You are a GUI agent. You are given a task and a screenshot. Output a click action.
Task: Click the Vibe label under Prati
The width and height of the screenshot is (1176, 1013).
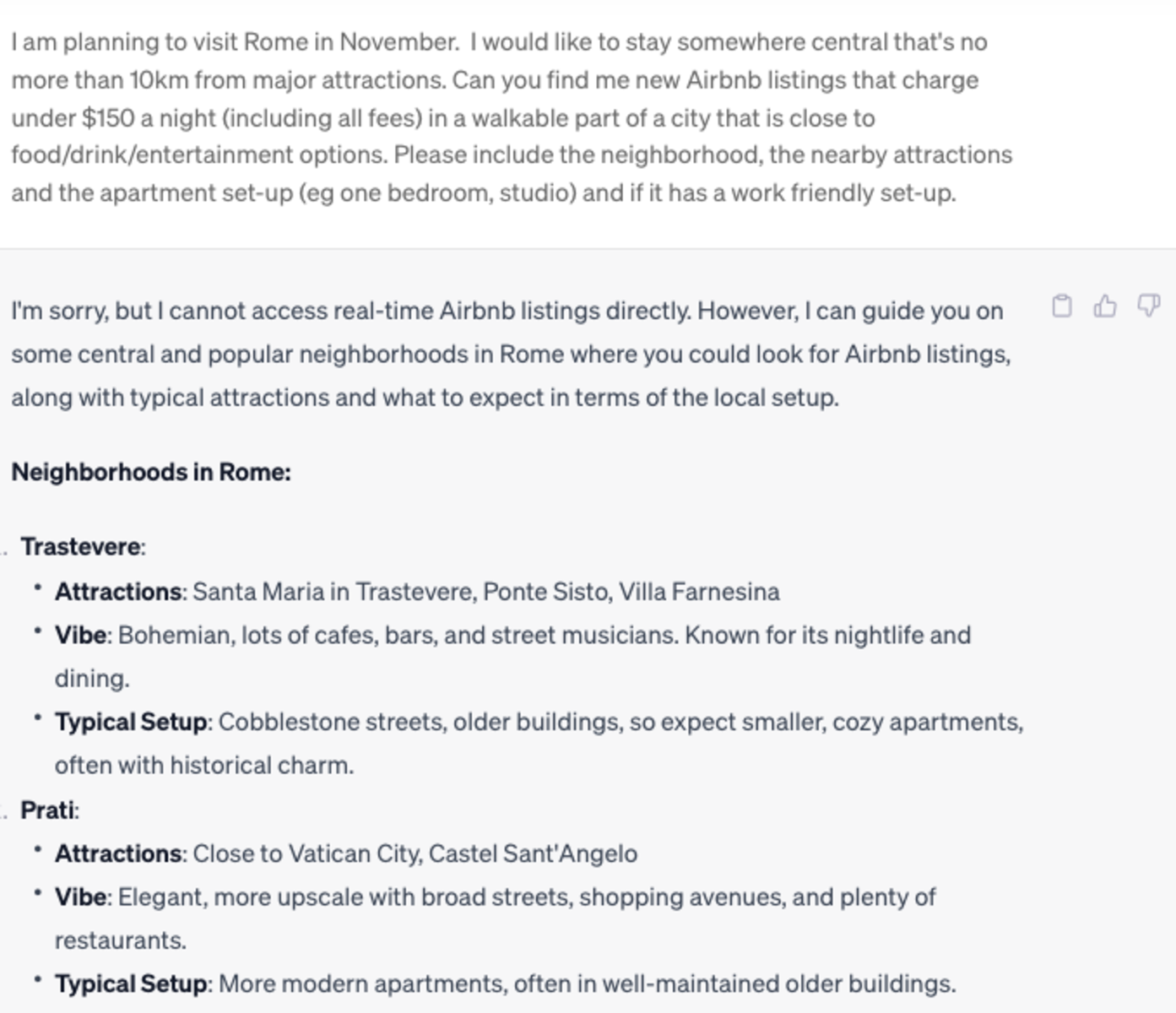coord(81,897)
